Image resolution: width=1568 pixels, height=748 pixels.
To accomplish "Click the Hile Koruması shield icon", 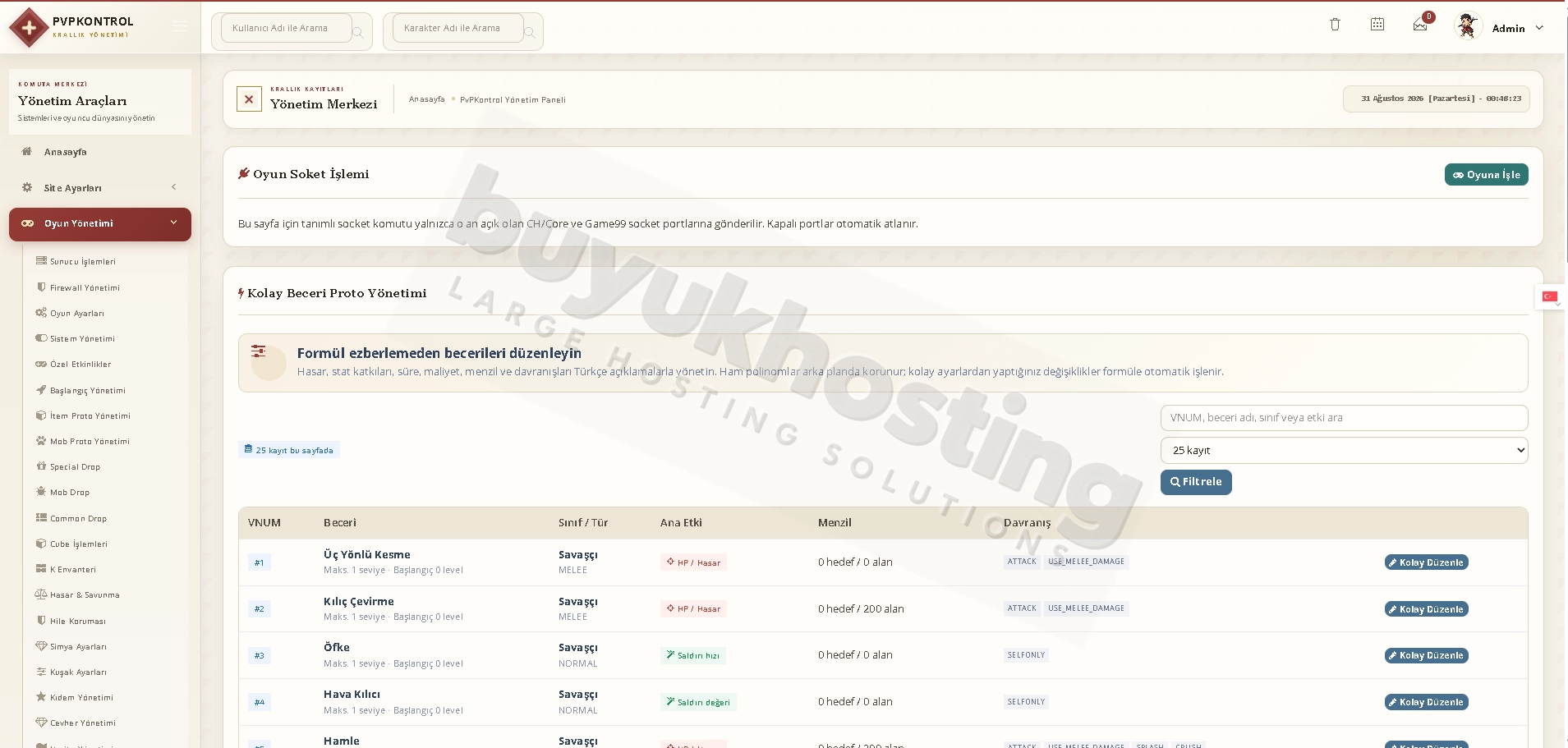I will coord(41,621).
